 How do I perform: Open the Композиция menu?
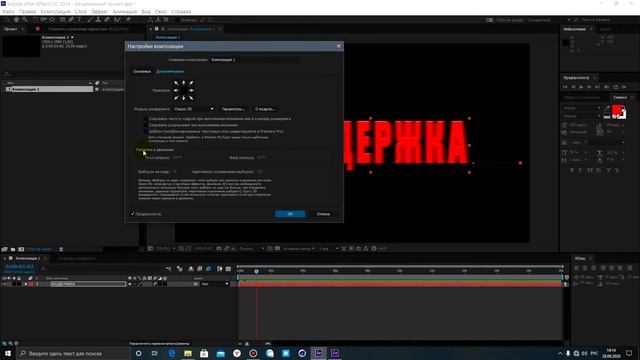[x=56, y=11]
